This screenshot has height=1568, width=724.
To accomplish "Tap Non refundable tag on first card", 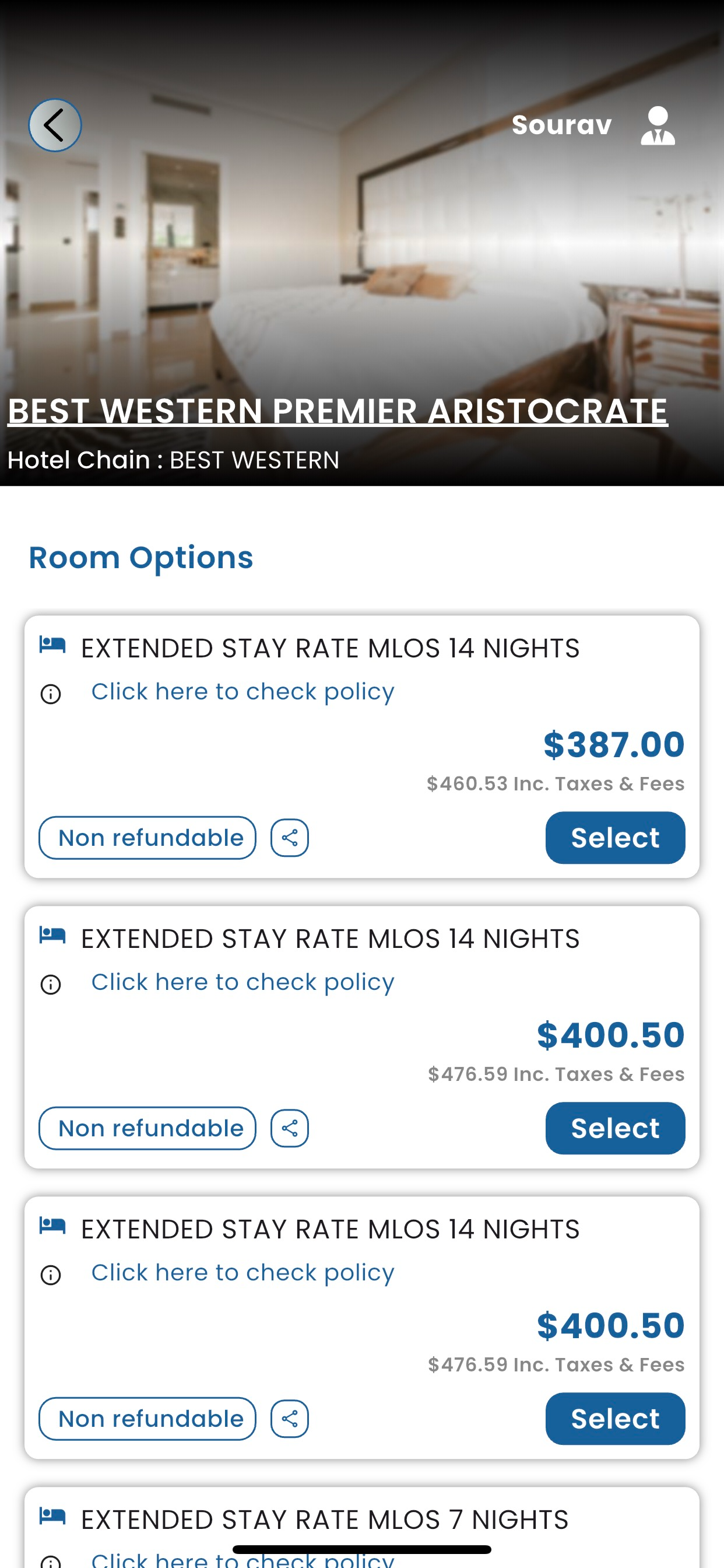I will (x=147, y=838).
